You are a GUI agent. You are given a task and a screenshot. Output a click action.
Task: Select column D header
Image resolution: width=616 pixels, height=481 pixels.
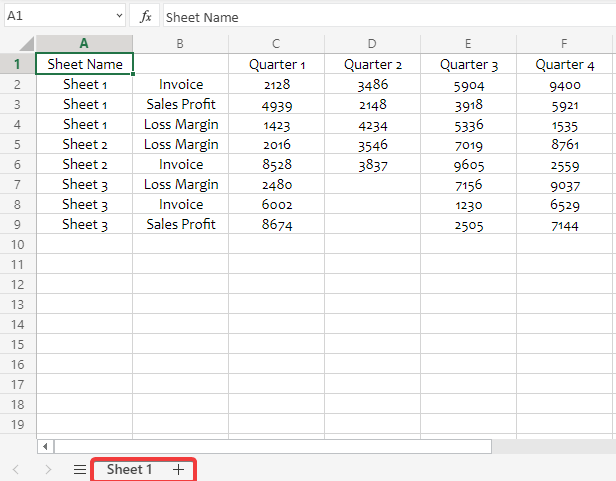pos(372,44)
